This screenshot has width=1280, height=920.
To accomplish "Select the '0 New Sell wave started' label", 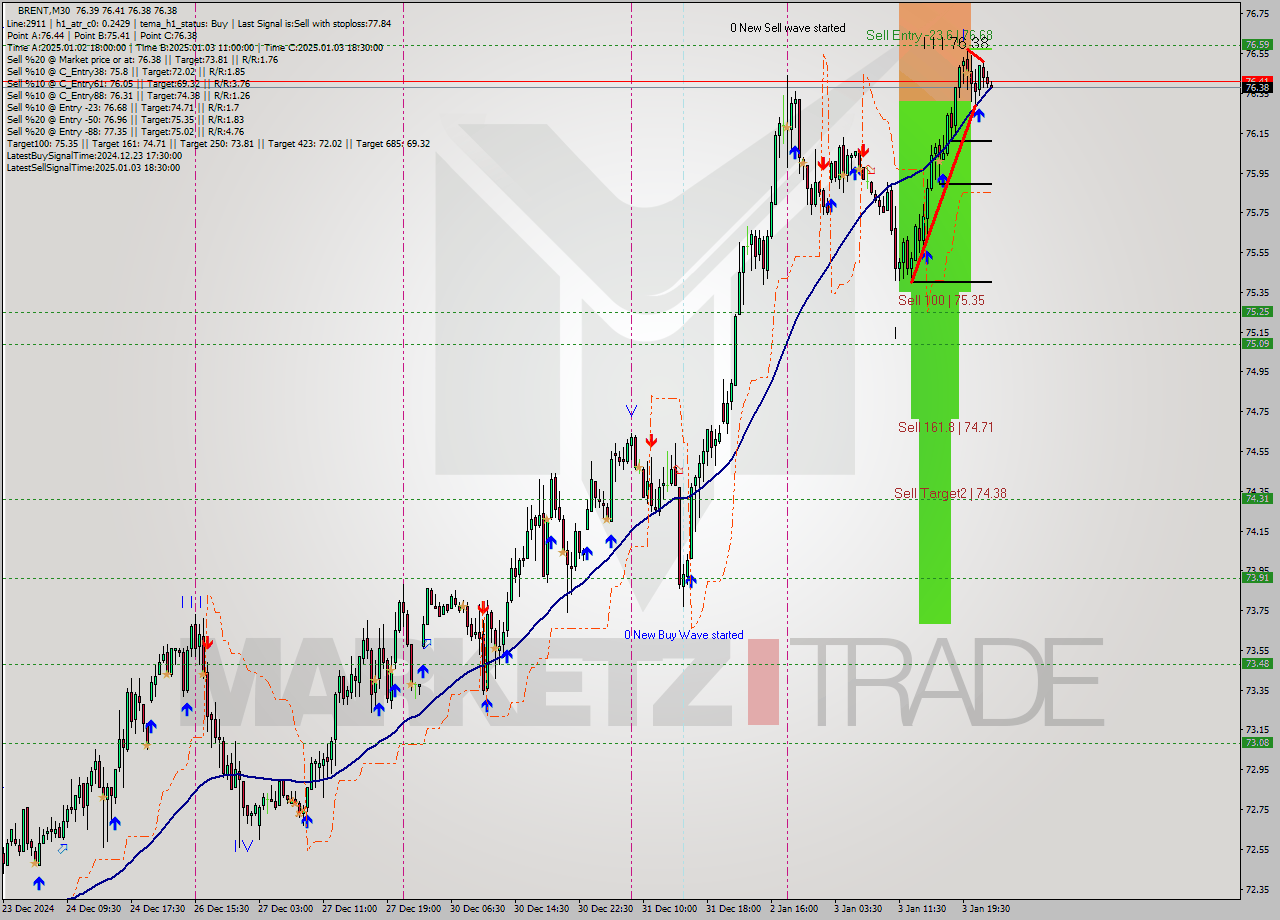I will (788, 28).
